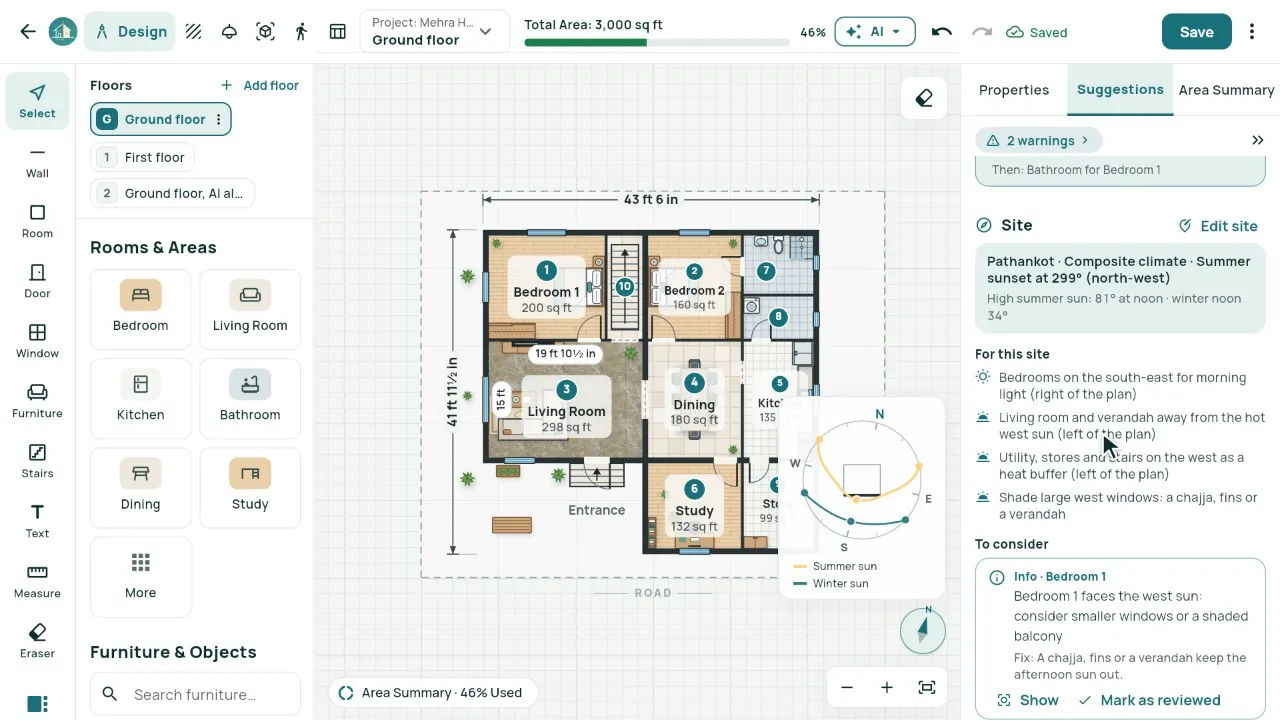Viewport: 1280px width, 720px height.
Task: Open the more options kebab menu
Action: 1252,32
